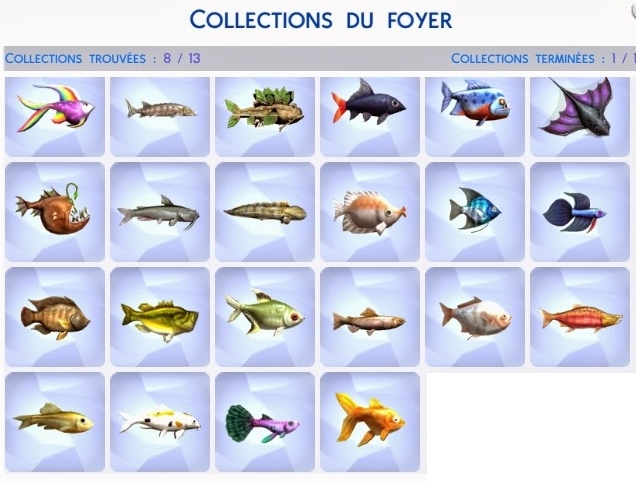Choose the dark shark with red tail
Screen dimensions: 636x482
tap(370, 116)
